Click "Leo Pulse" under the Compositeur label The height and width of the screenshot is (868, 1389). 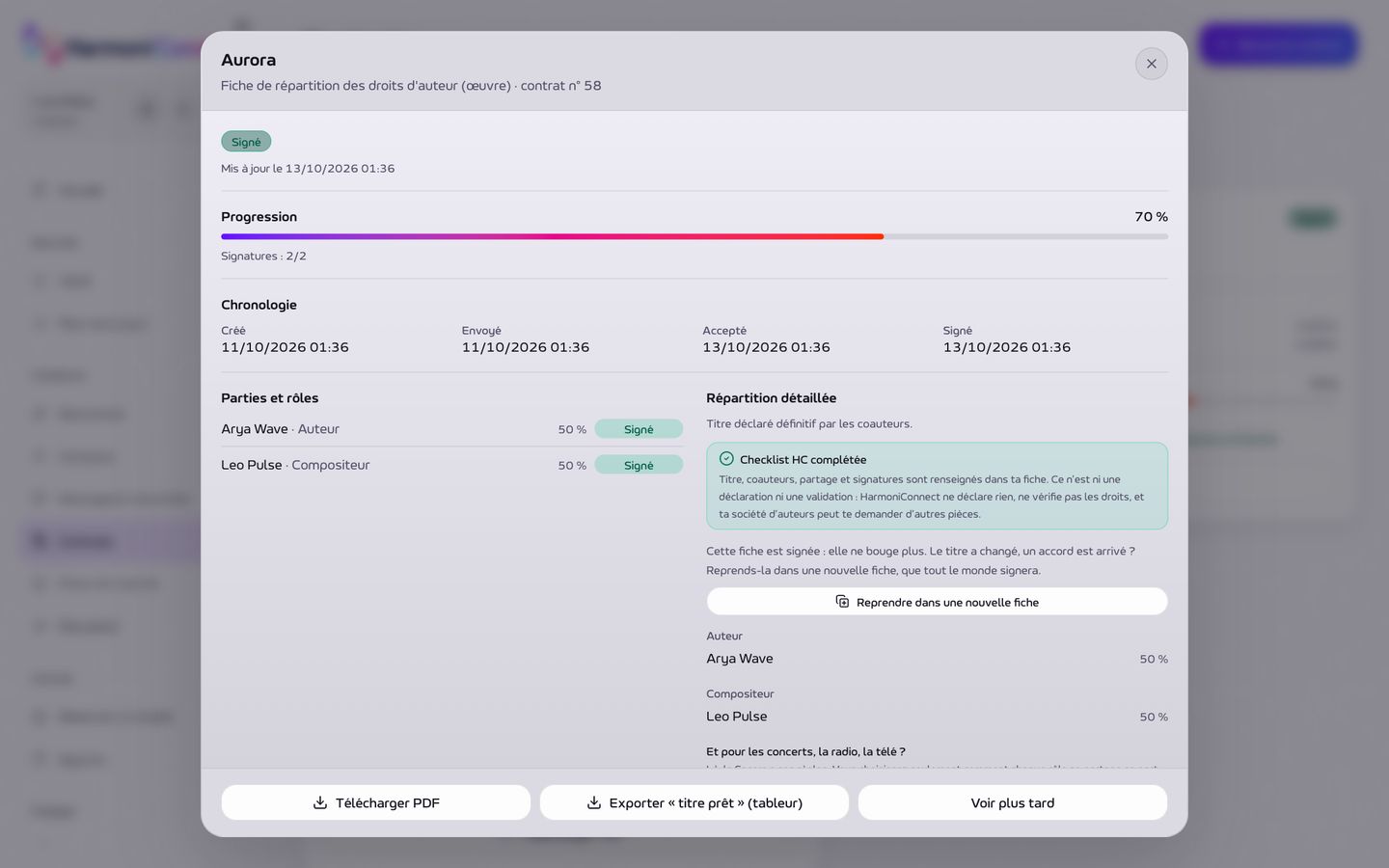click(x=736, y=717)
